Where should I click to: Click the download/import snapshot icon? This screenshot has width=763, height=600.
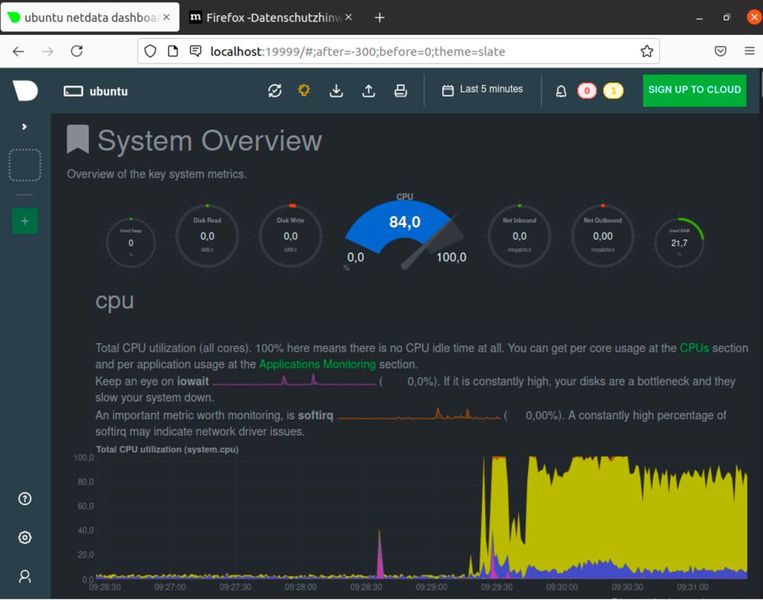pyautogui.click(x=336, y=91)
